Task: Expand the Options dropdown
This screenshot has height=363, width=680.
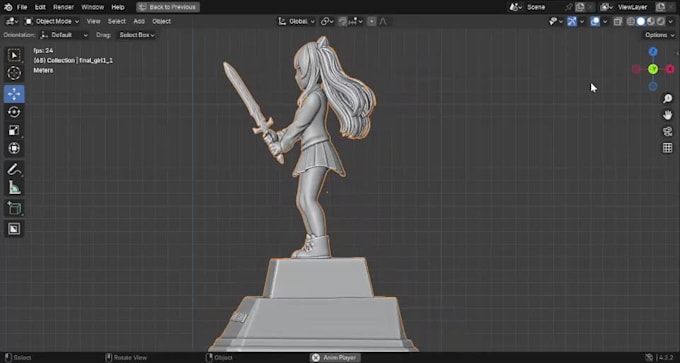Action: [x=659, y=35]
